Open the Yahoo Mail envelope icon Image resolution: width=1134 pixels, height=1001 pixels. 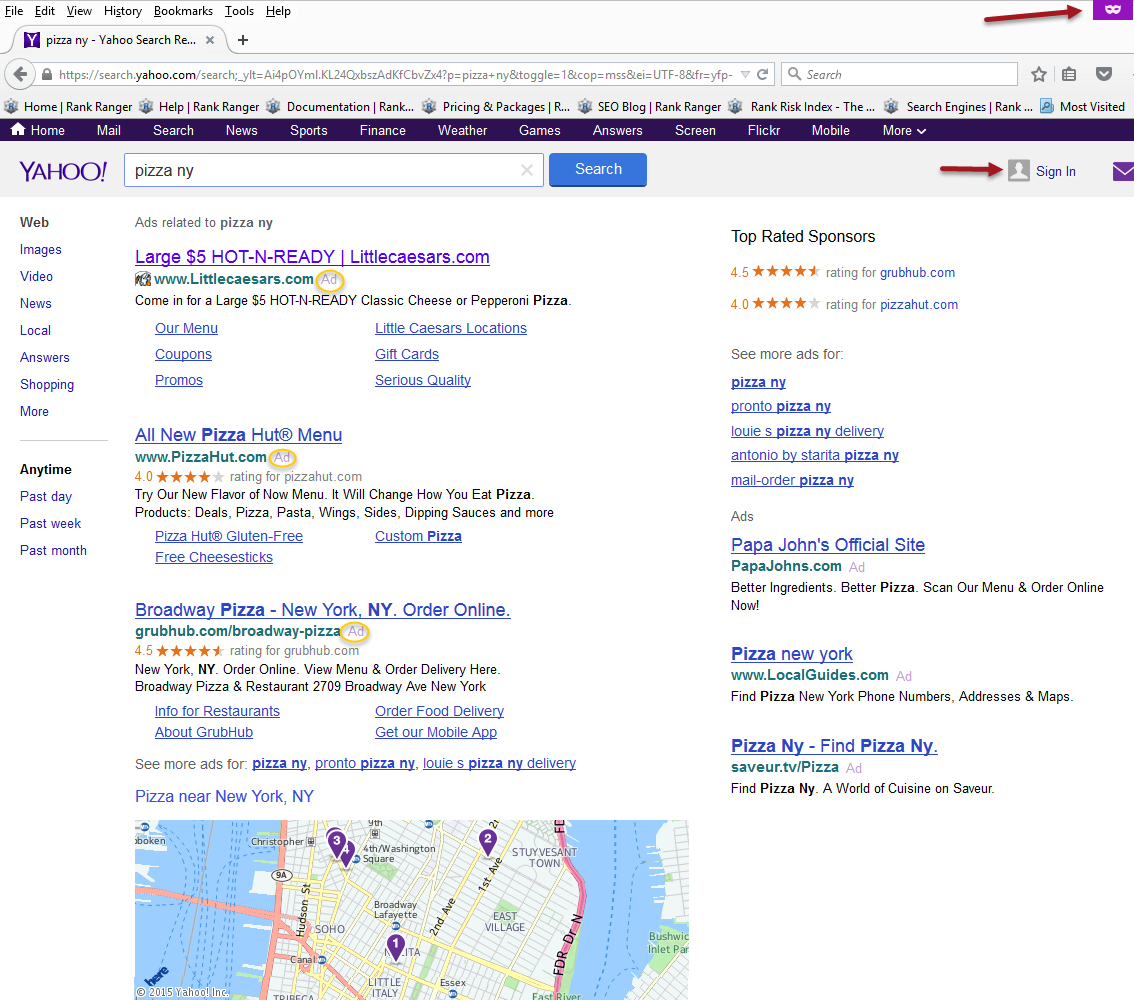pyautogui.click(x=1123, y=172)
